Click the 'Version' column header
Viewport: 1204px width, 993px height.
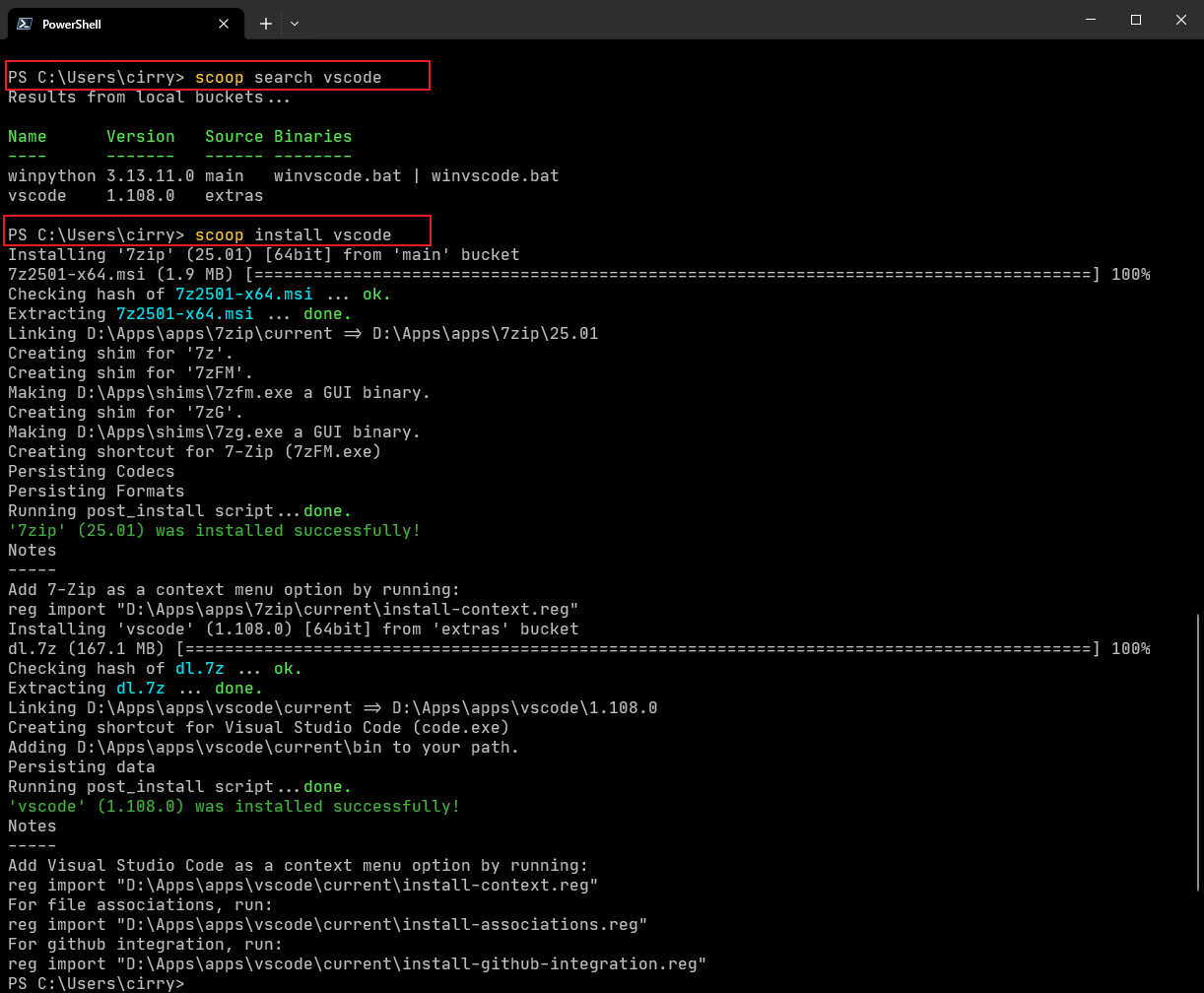coord(140,136)
